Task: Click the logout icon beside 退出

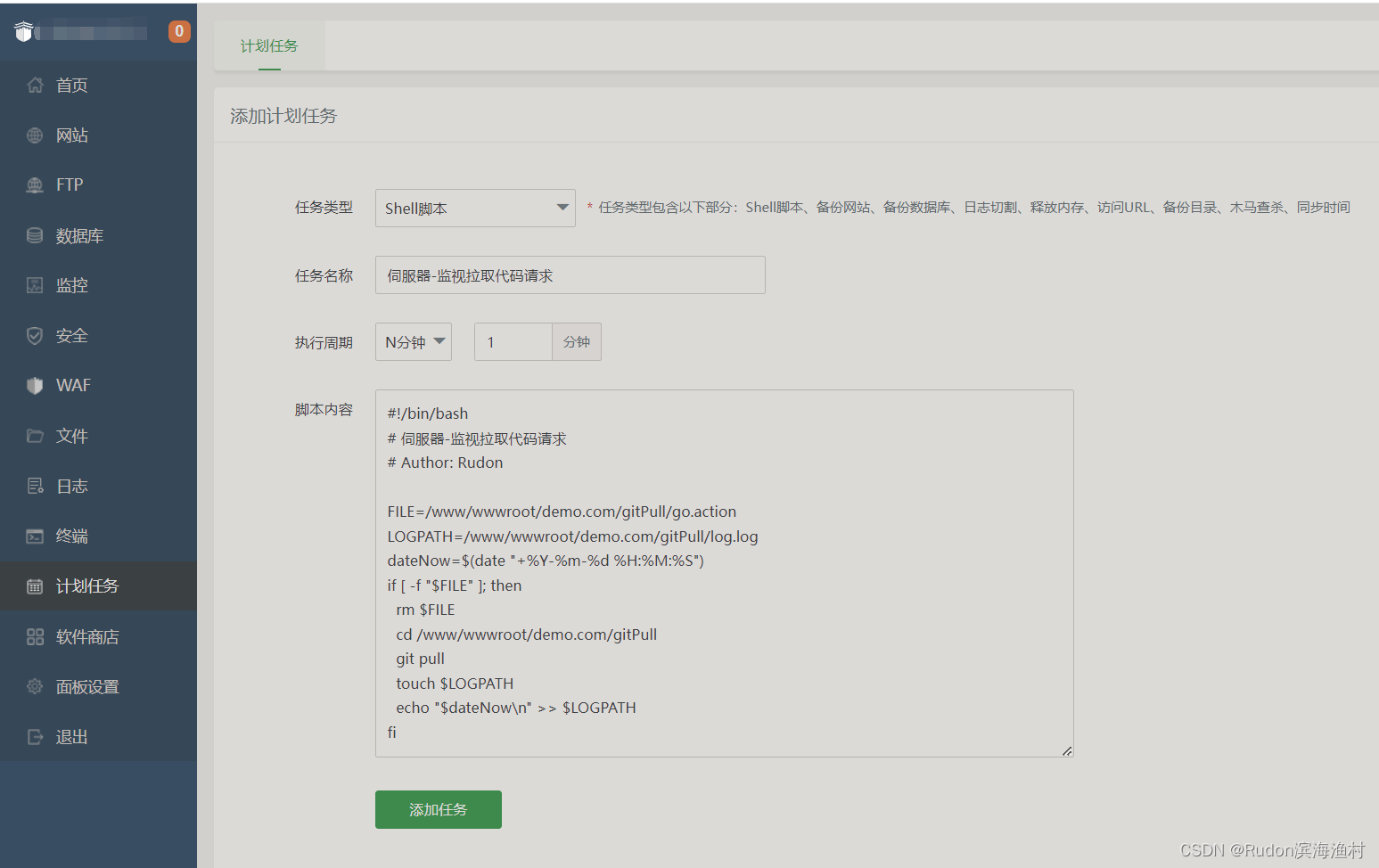Action: point(35,737)
